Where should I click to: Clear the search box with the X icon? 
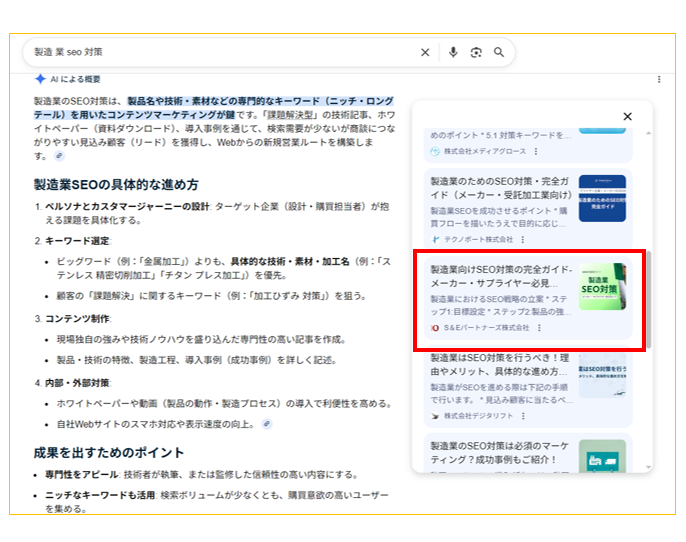pos(425,52)
